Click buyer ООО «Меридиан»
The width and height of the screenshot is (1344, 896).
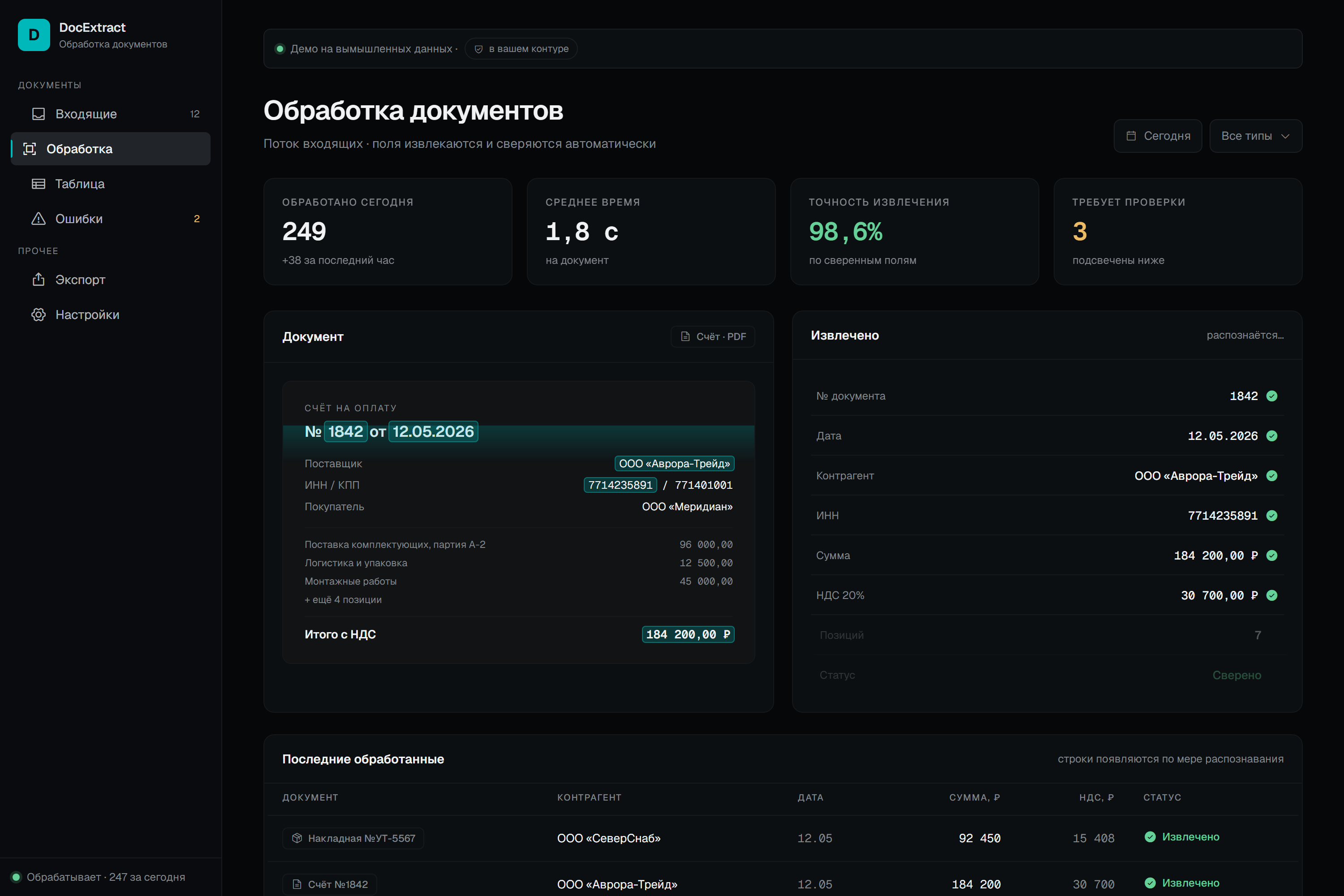[687, 506]
